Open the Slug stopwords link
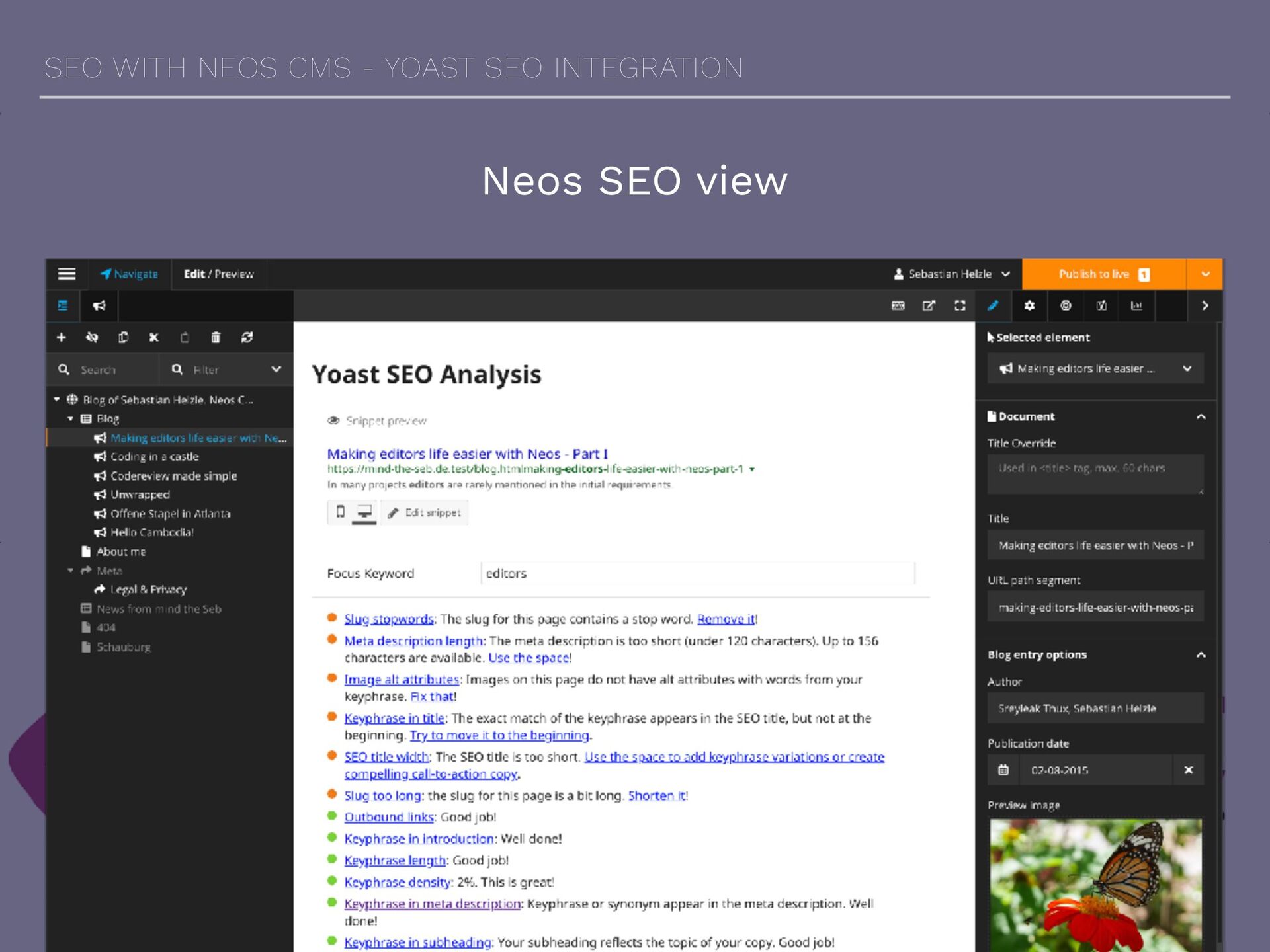 tap(389, 619)
